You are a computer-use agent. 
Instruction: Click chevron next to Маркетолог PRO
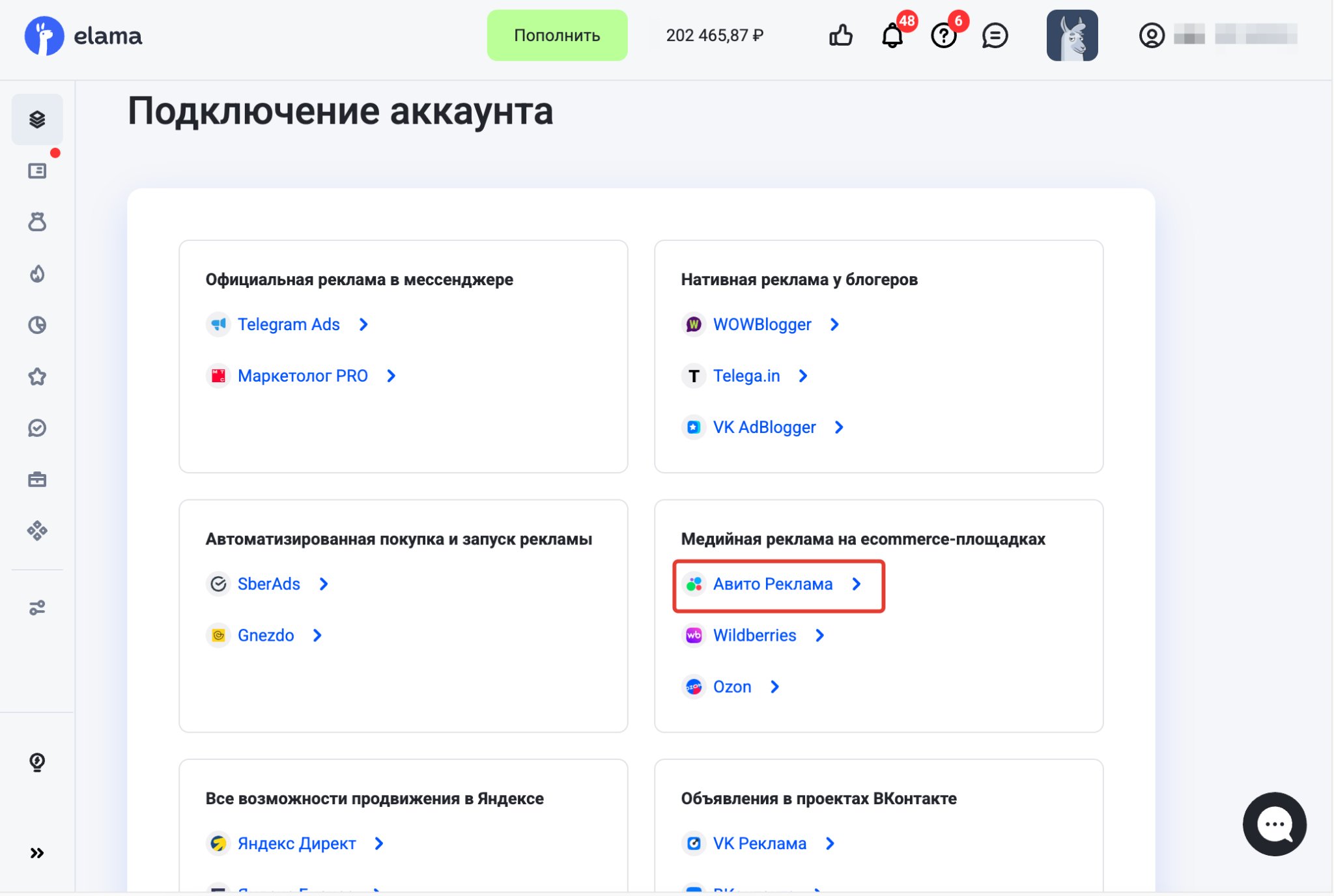pyautogui.click(x=391, y=375)
